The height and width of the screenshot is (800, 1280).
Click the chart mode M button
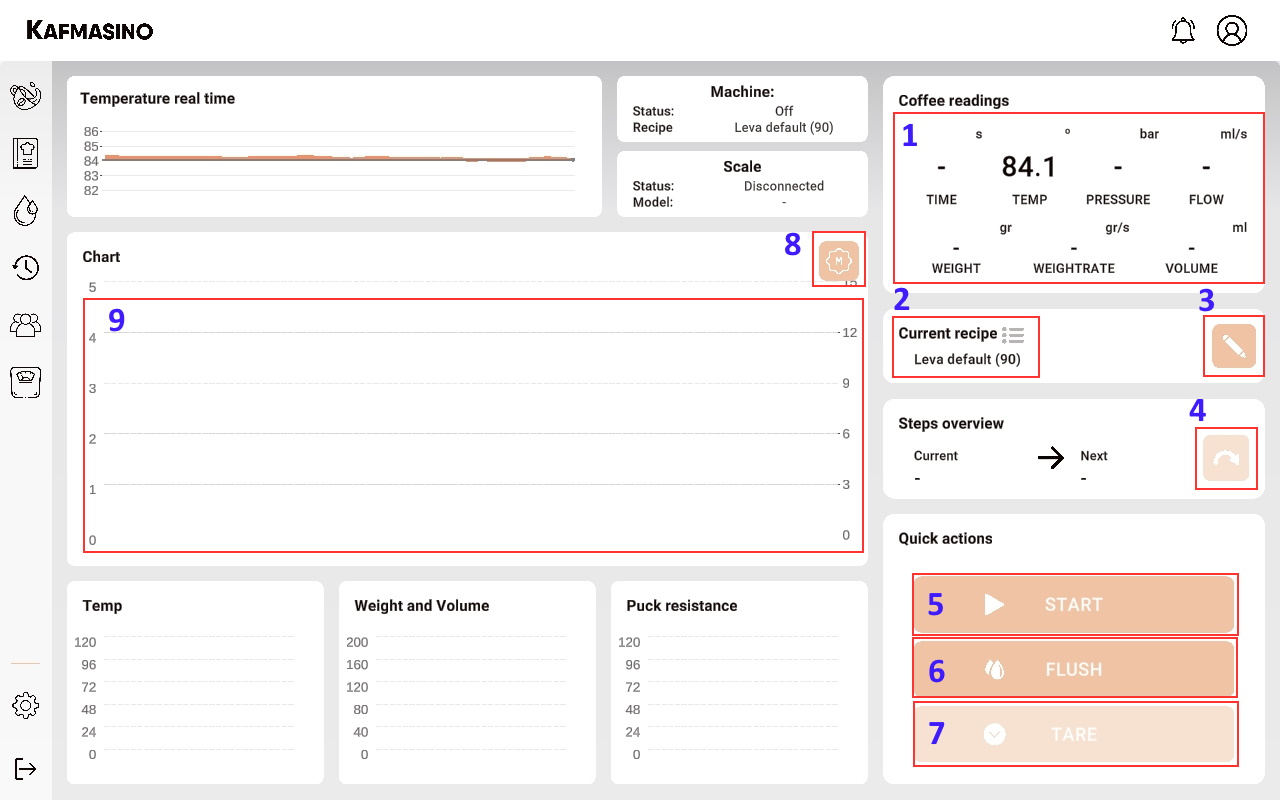839,260
